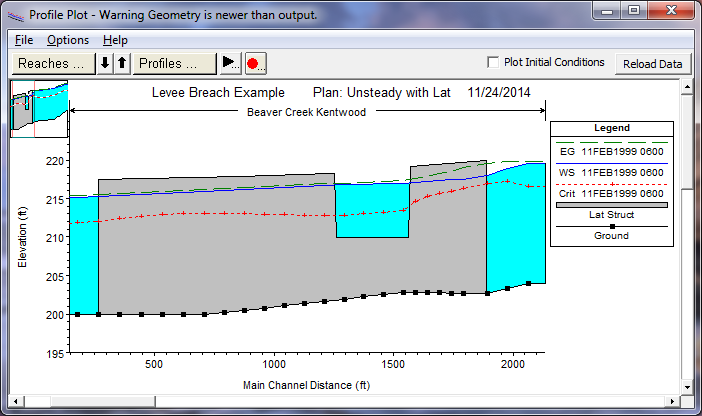The height and width of the screenshot is (416, 702).
Task: Click the Ground legend line symbol
Action: point(611,227)
